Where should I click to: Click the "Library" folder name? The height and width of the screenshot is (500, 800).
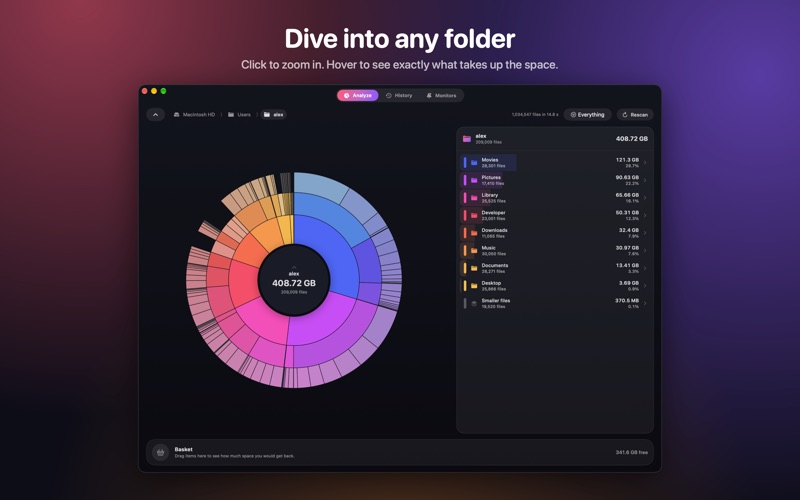pos(490,195)
